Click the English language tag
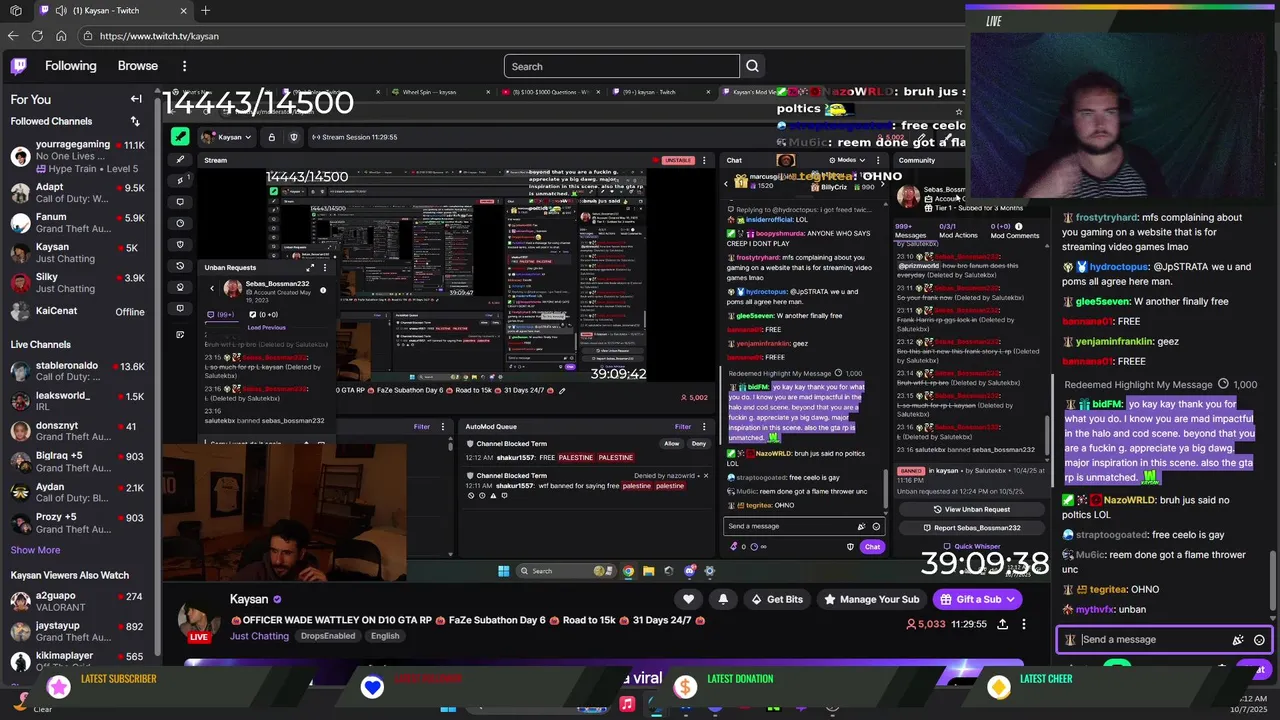The width and height of the screenshot is (1280, 720). click(385, 636)
